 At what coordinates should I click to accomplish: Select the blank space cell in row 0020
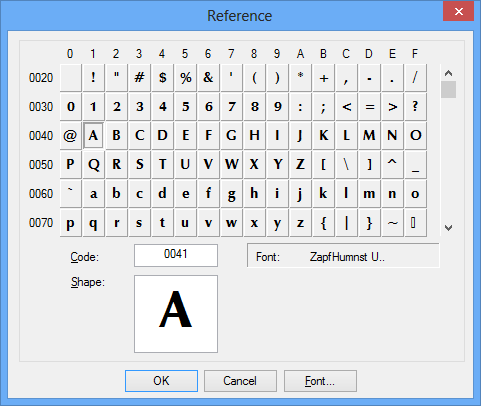pos(70,78)
